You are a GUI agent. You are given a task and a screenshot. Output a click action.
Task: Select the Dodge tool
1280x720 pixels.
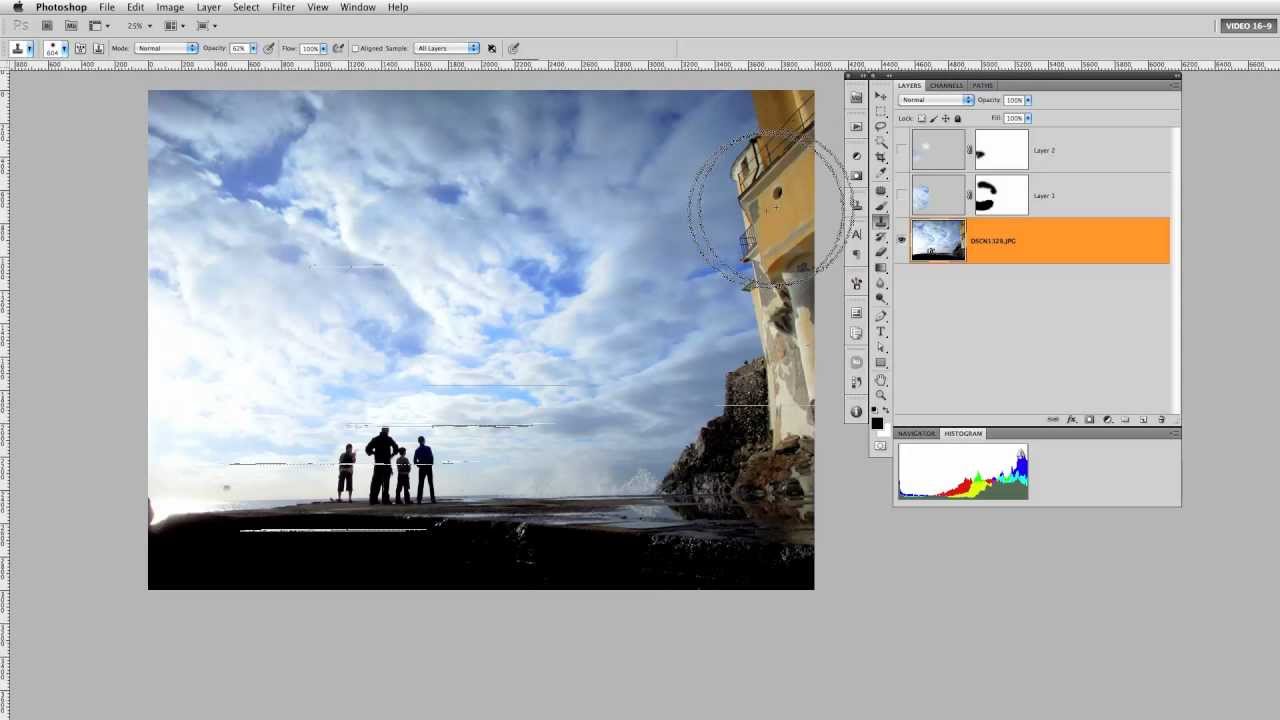[x=880, y=297]
